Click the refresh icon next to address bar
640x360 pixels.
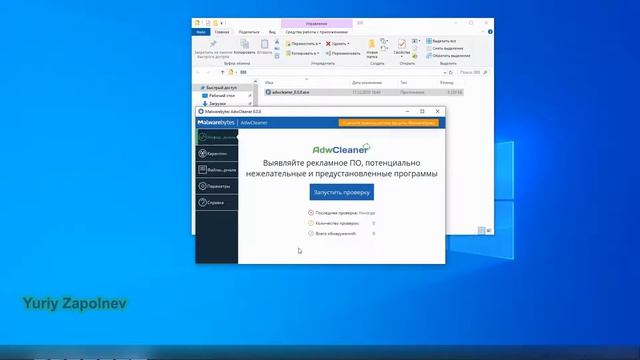tap(451, 73)
